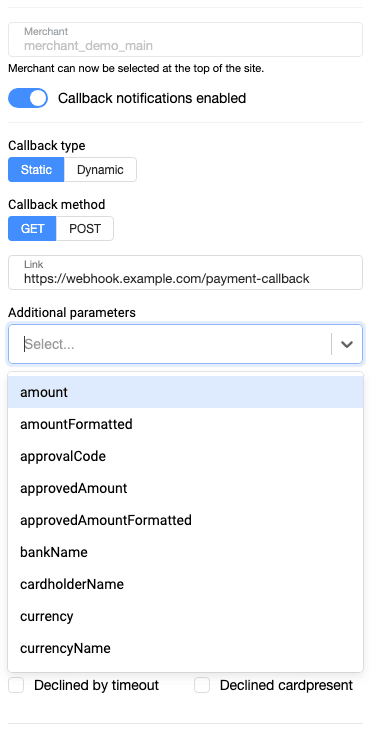Pick the bankName option
The width and height of the screenshot is (371, 731).
(x=186, y=552)
